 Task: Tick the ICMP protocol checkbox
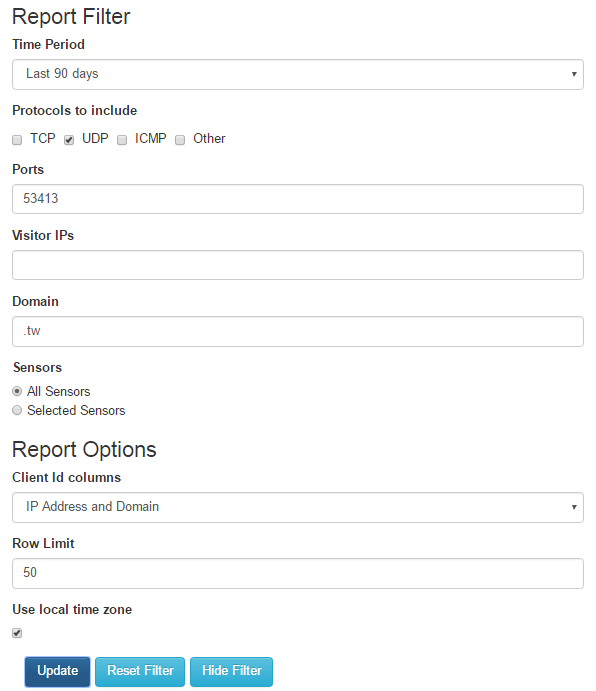tap(122, 140)
